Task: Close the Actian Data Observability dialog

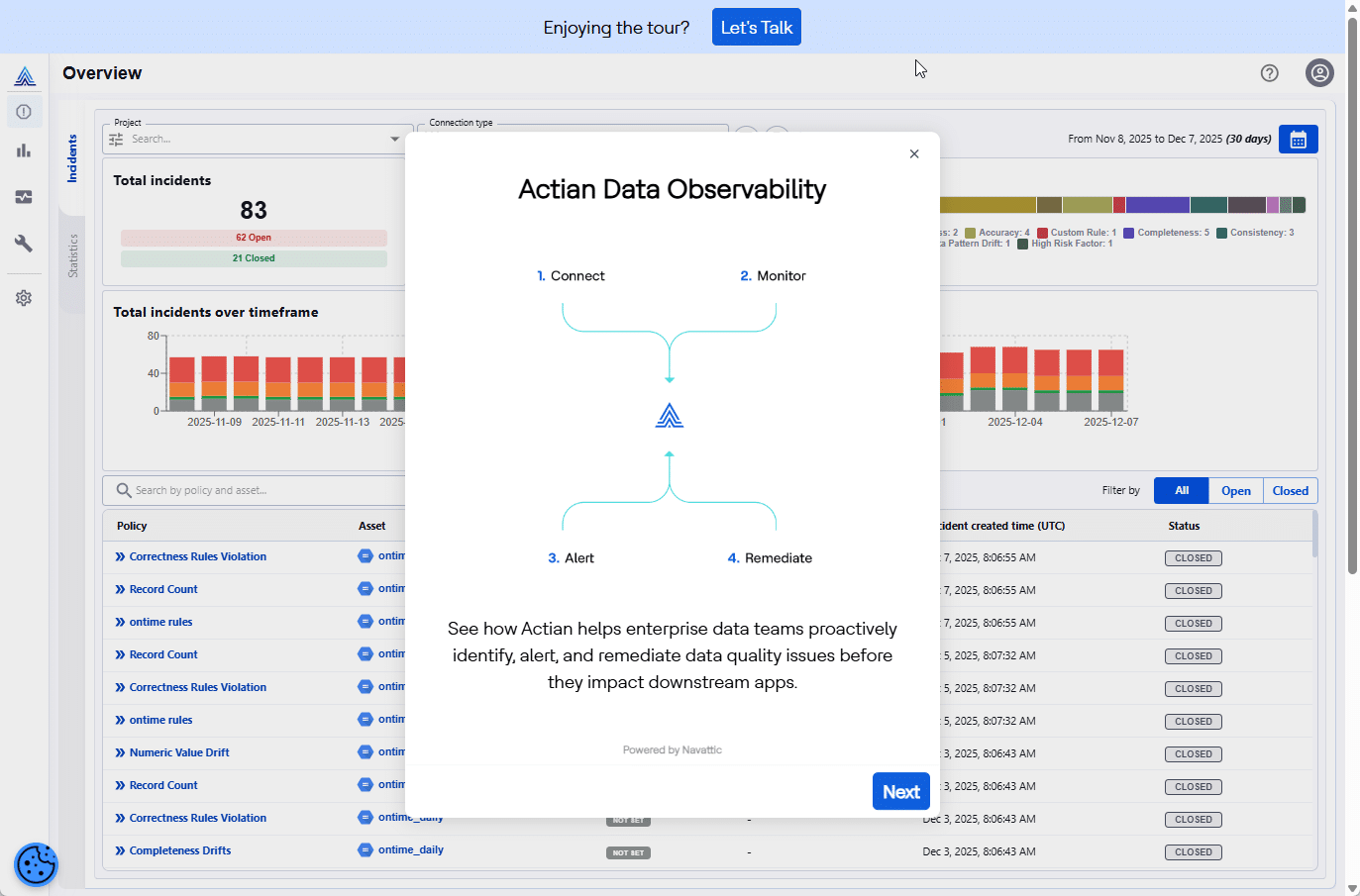Action: pos(914,153)
